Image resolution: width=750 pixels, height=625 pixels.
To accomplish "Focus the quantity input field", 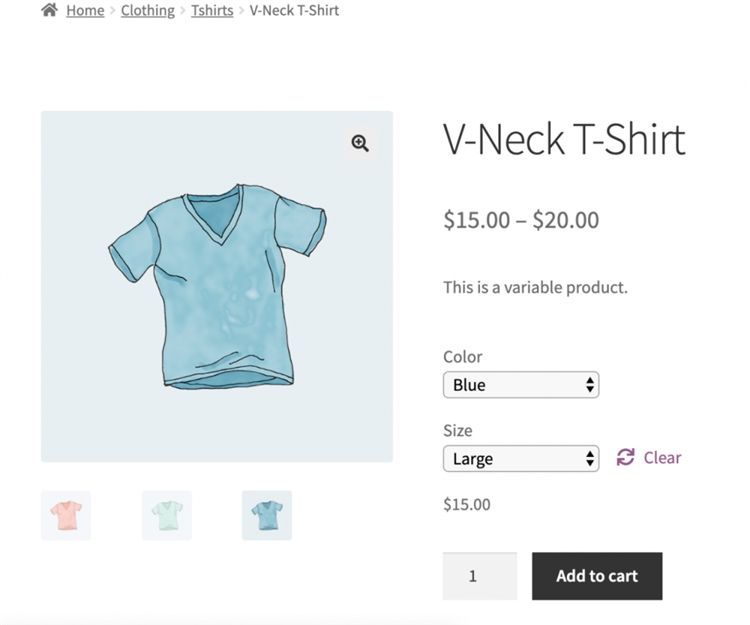I will pos(480,576).
